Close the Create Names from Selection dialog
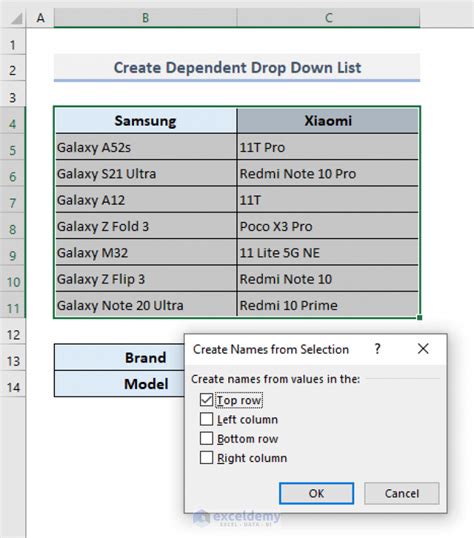Viewport: 474px width, 538px height. coord(423,349)
